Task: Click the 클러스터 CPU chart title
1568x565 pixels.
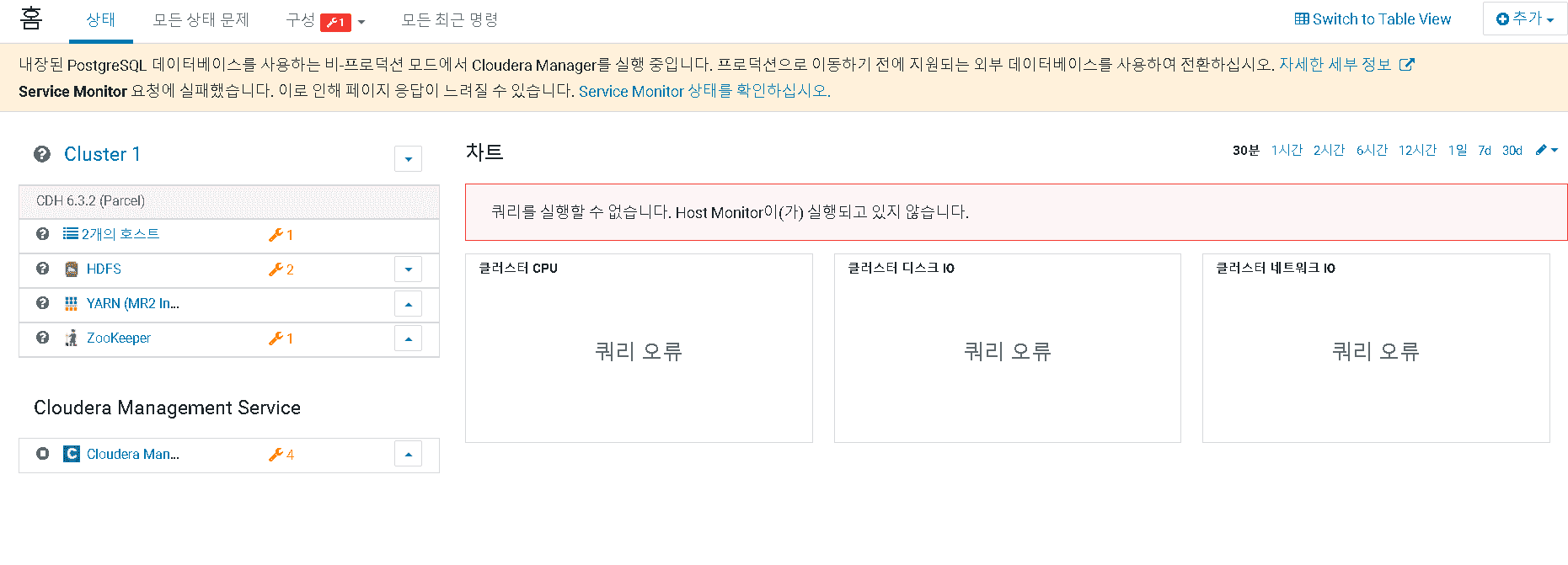Action: pos(518,268)
